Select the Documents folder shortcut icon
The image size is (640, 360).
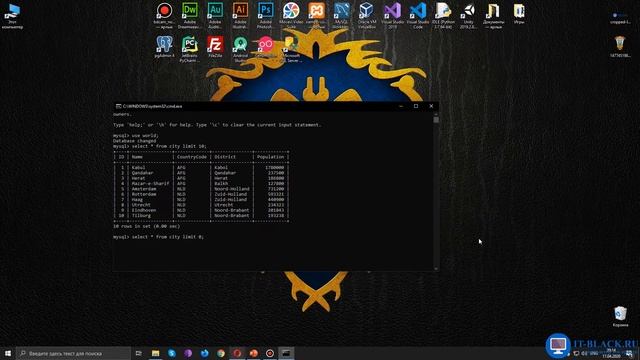pyautogui.click(x=493, y=15)
